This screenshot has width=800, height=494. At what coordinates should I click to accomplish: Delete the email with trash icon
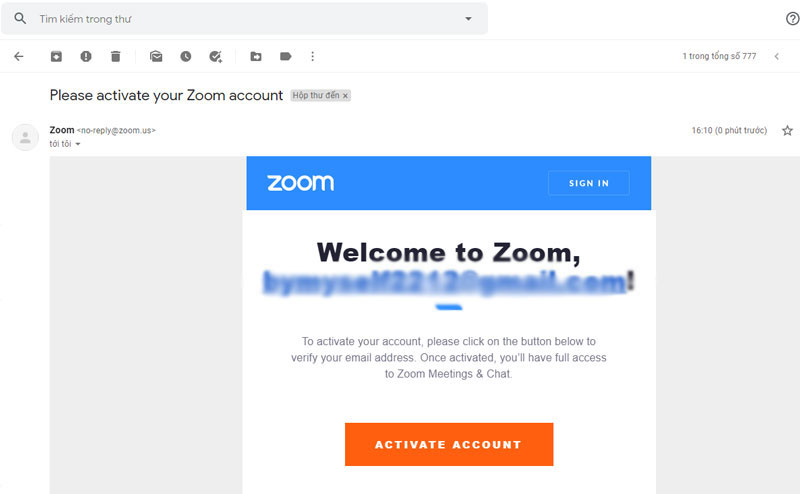[x=115, y=57]
